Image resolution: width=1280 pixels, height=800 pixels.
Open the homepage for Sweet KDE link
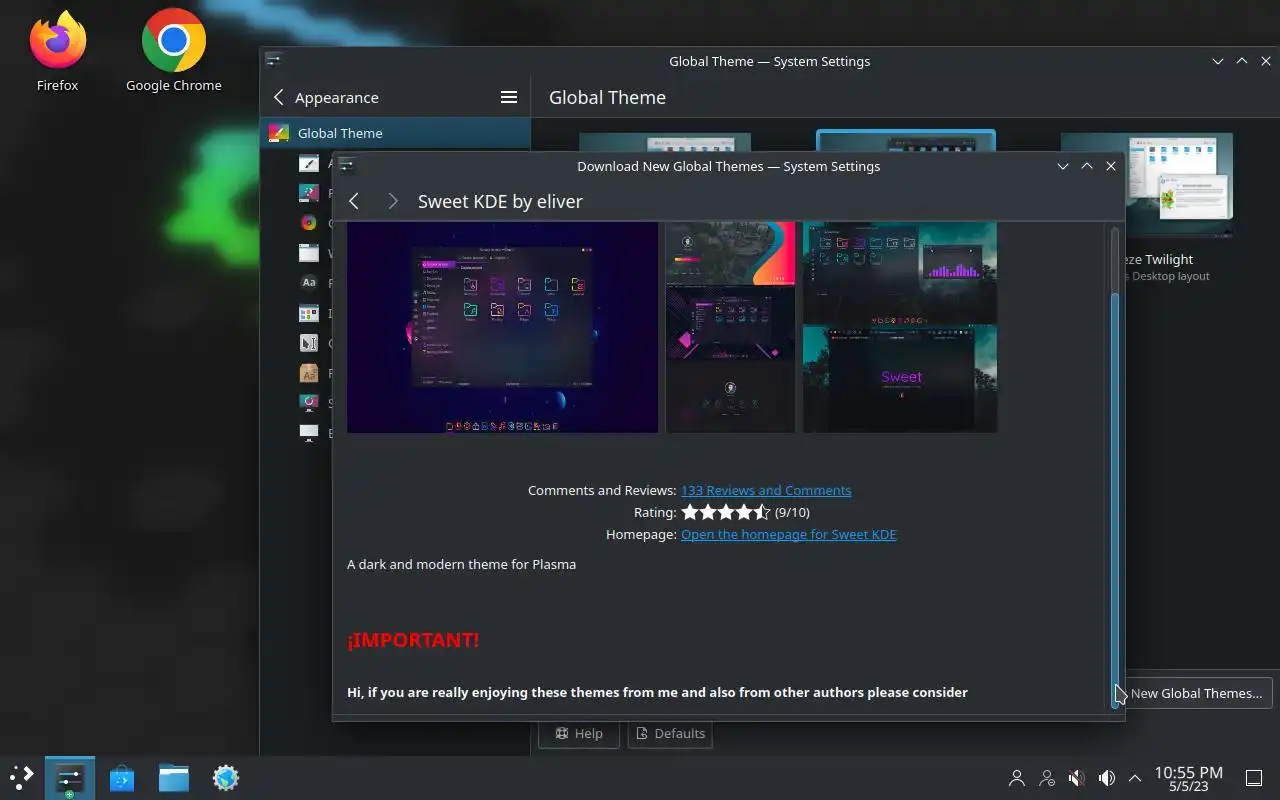pos(788,534)
